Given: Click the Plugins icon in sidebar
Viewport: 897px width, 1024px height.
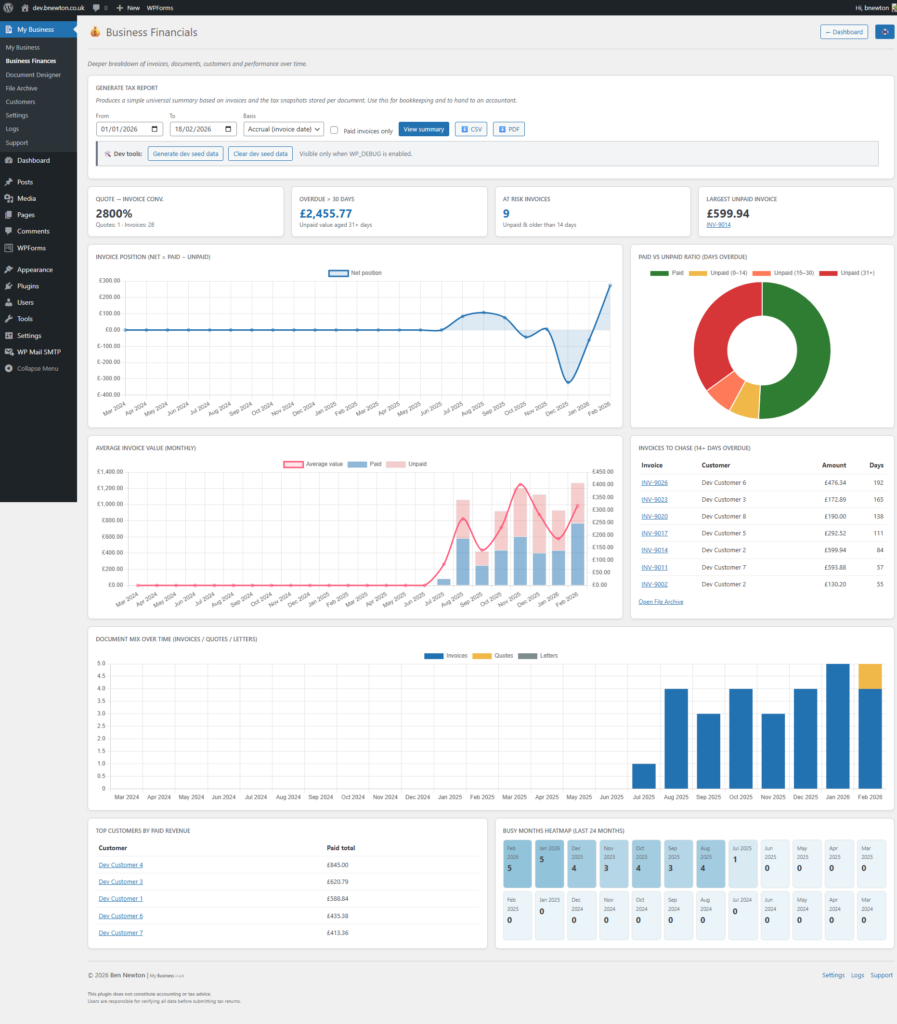Looking at the screenshot, I should tap(8, 286).
